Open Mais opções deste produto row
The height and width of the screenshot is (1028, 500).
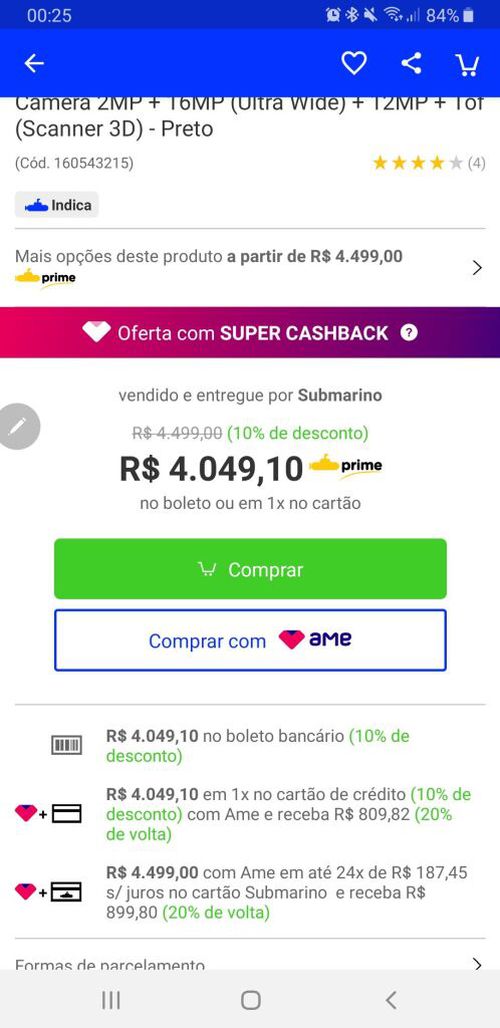coord(250,267)
